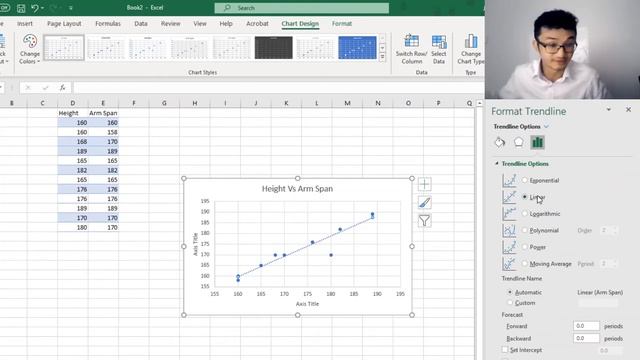The width and height of the screenshot is (640, 360).
Task: Open Customize Quick Access Toolbar dropdown
Action: [x=71, y=8]
